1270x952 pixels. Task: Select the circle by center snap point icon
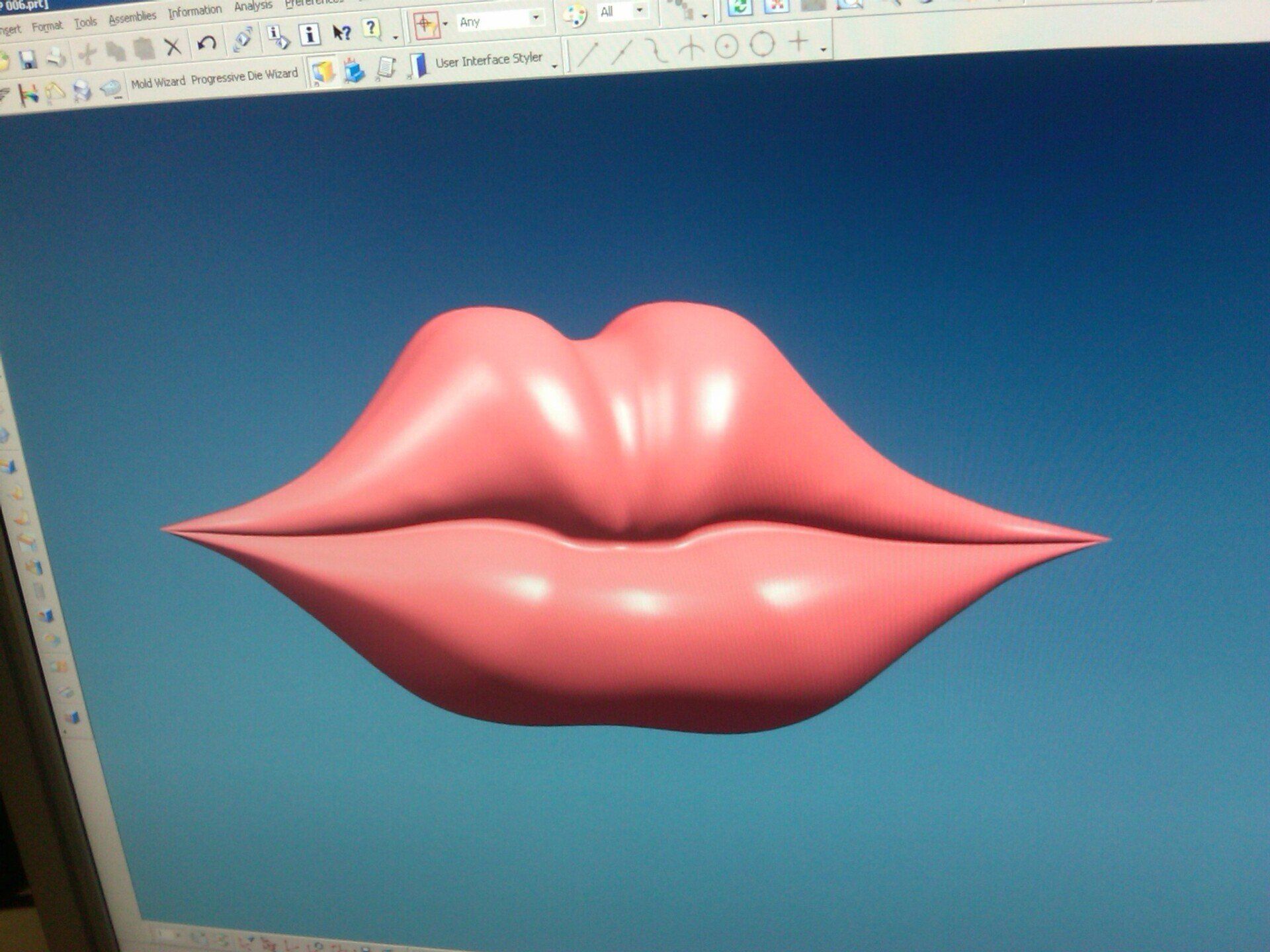tap(726, 46)
